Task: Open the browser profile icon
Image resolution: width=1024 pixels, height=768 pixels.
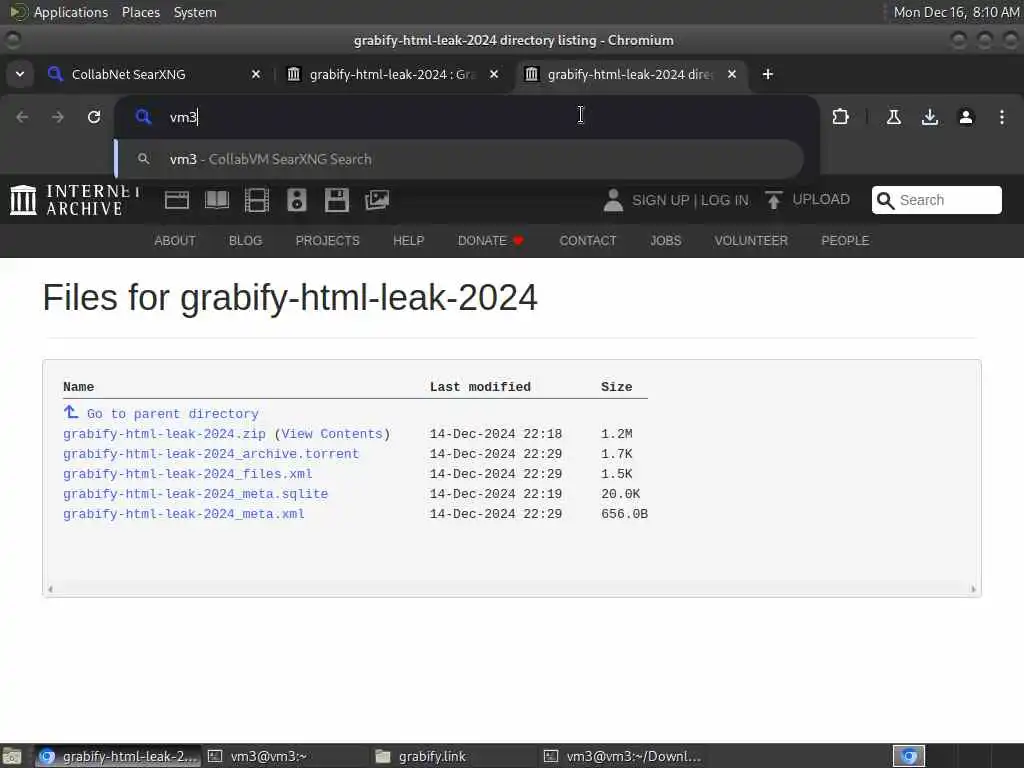Action: click(x=966, y=117)
